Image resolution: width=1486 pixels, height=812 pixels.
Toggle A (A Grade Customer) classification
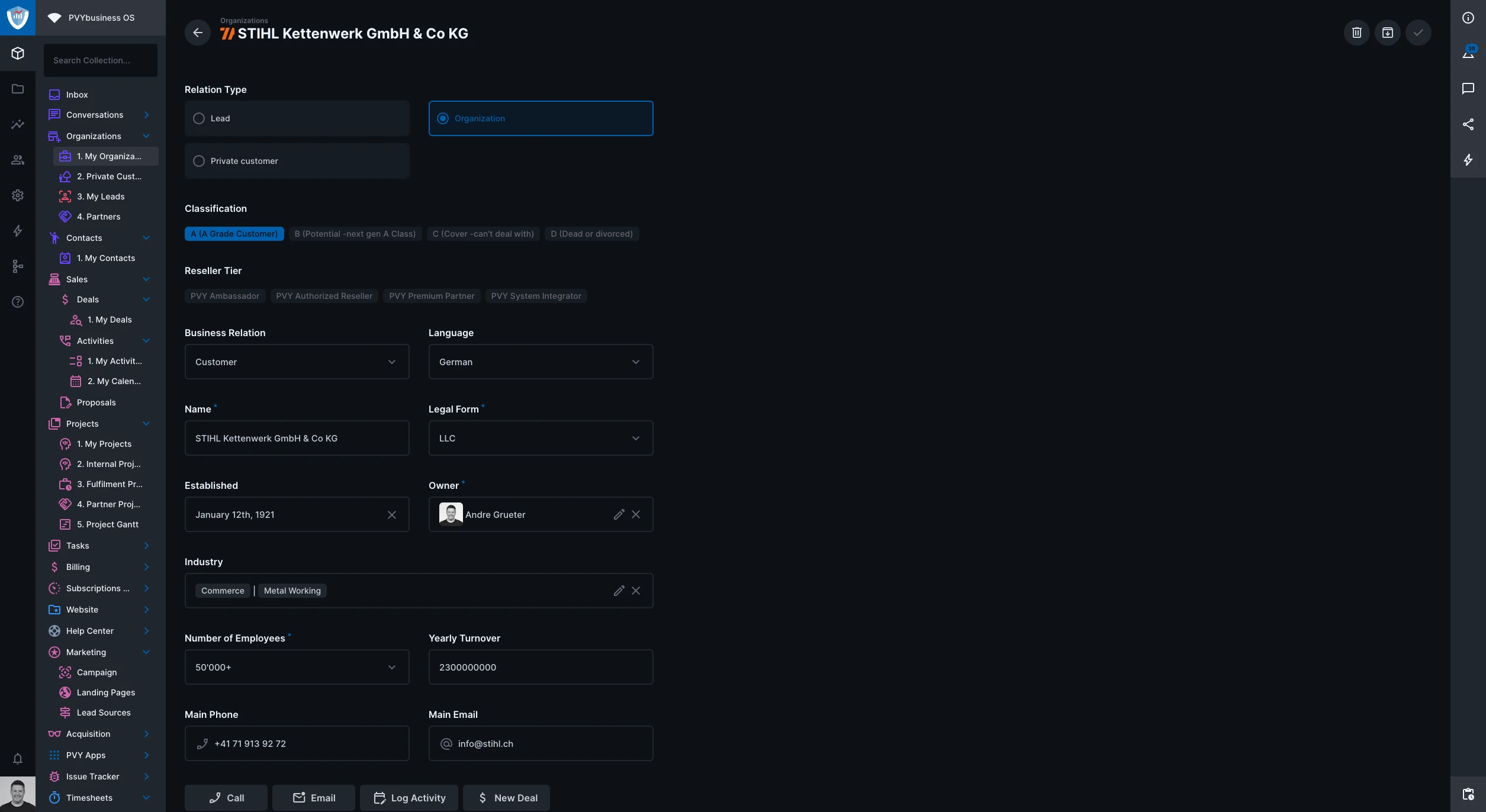click(x=234, y=234)
